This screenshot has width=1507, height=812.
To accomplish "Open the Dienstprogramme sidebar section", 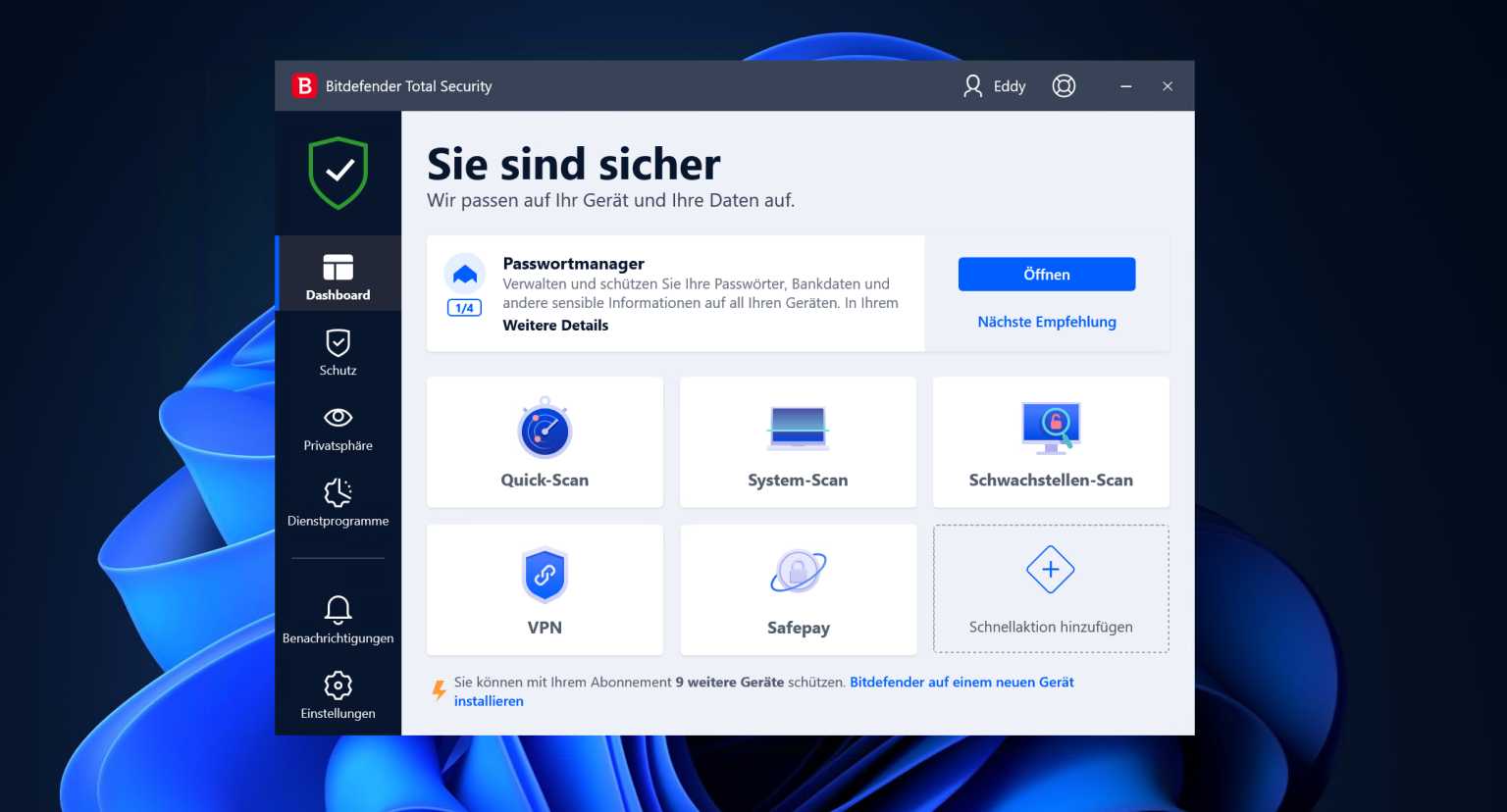I will [338, 502].
